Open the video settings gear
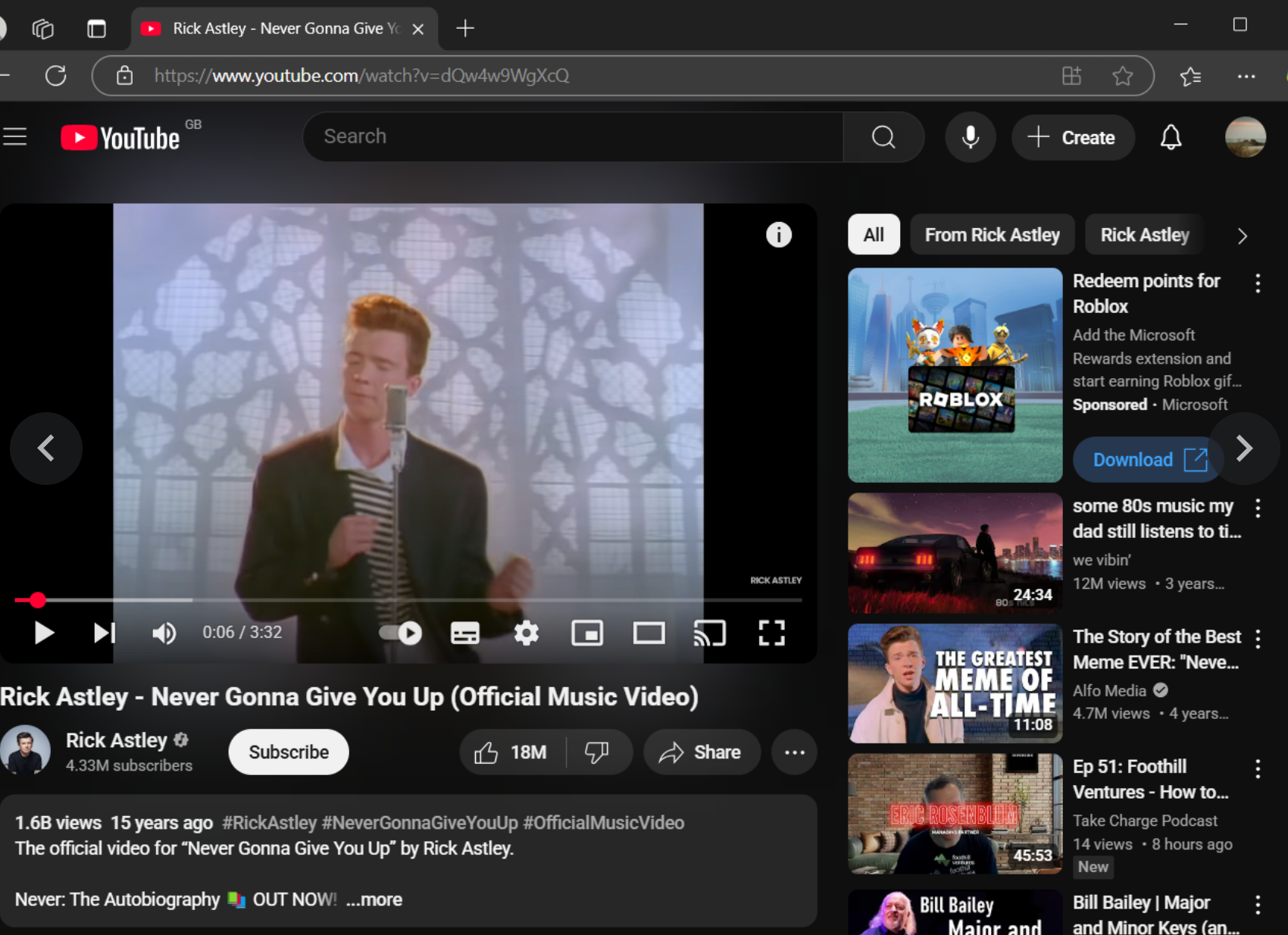This screenshot has width=1288, height=935. tap(527, 633)
